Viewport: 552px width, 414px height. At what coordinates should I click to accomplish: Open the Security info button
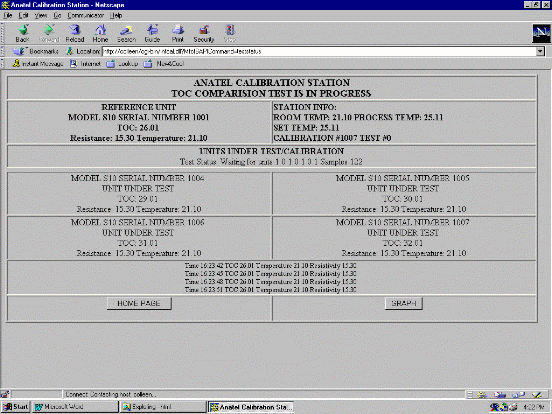coord(203,33)
